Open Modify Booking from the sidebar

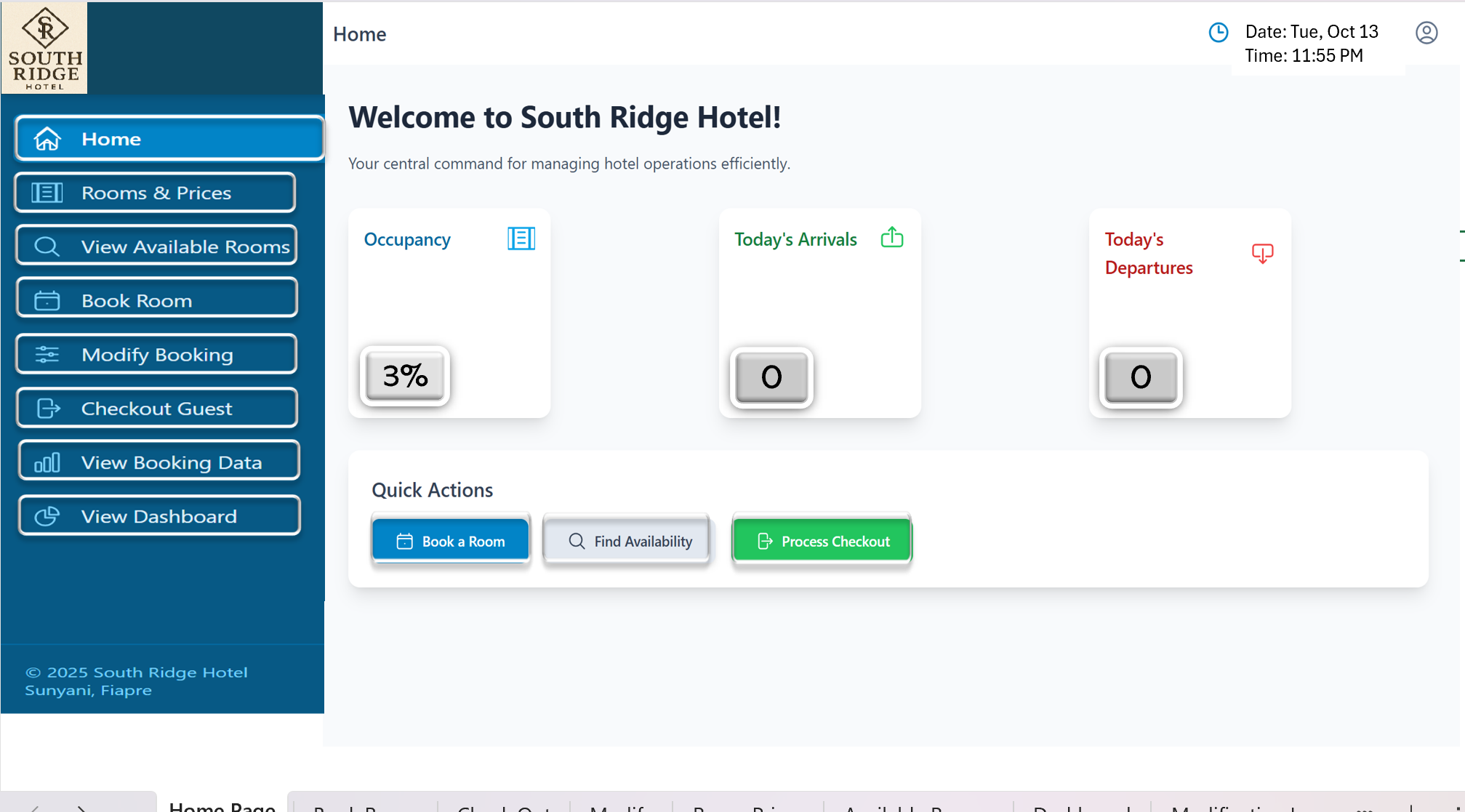point(156,354)
